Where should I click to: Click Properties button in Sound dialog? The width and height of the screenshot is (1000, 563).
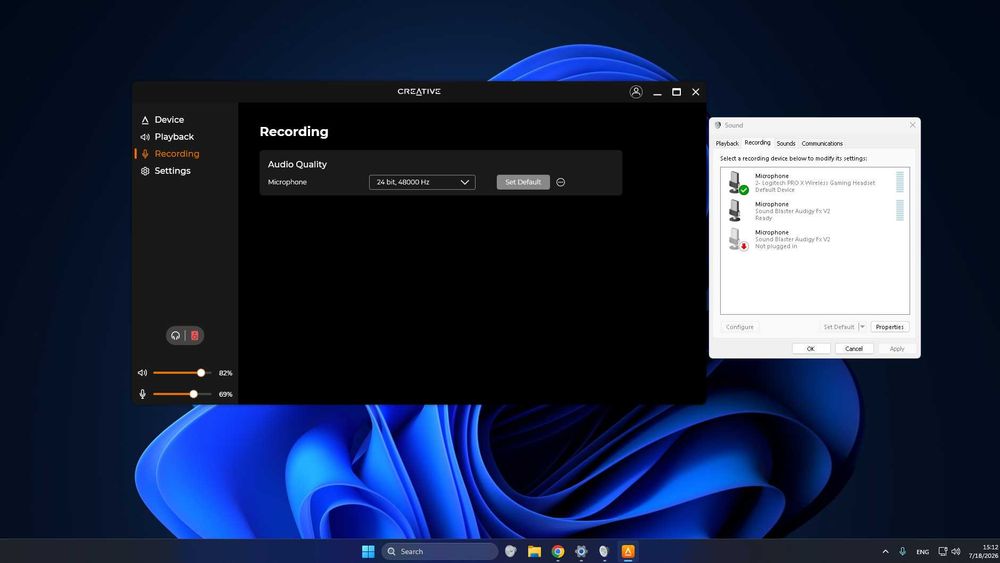(x=890, y=327)
